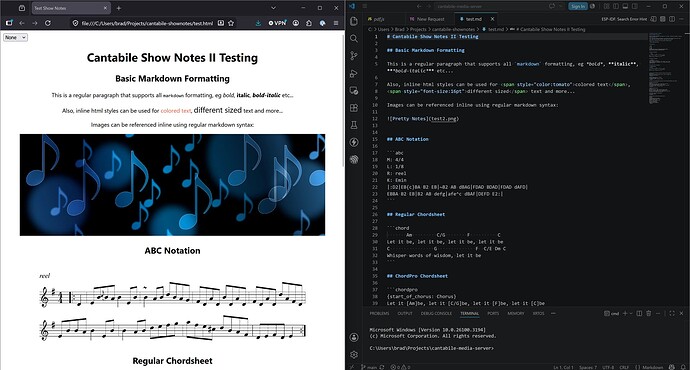Click the browser address bar URL
690x370 pixels.
pyautogui.click(x=147, y=23)
